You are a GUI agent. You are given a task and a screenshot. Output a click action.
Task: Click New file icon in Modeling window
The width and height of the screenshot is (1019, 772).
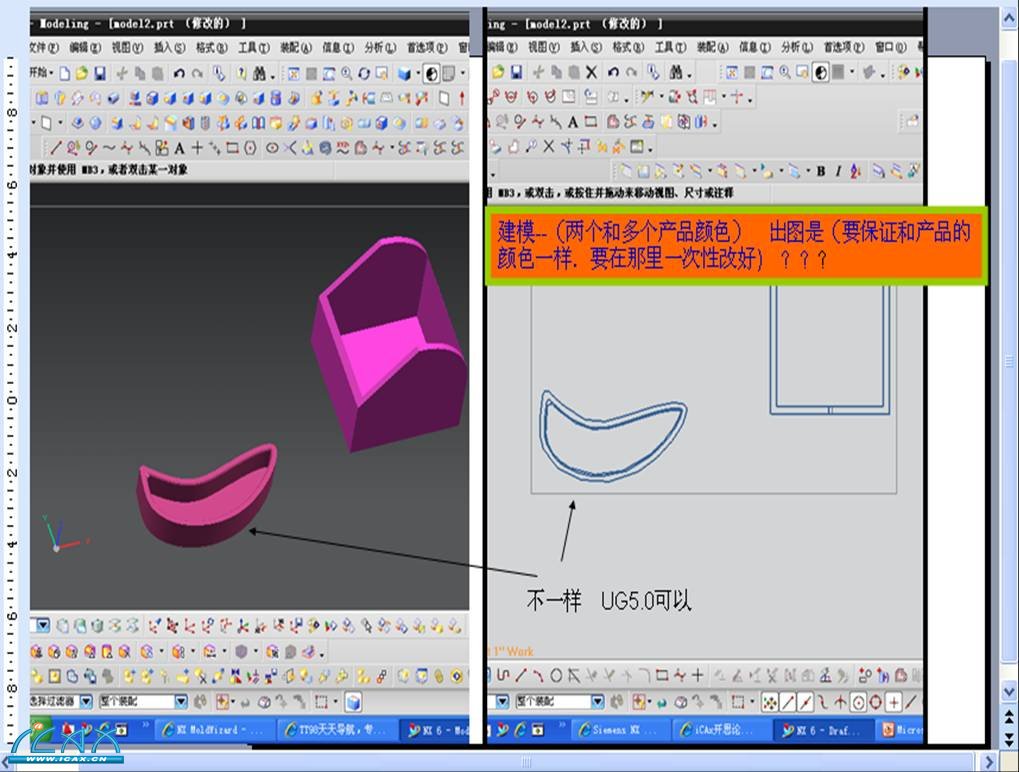[64, 73]
